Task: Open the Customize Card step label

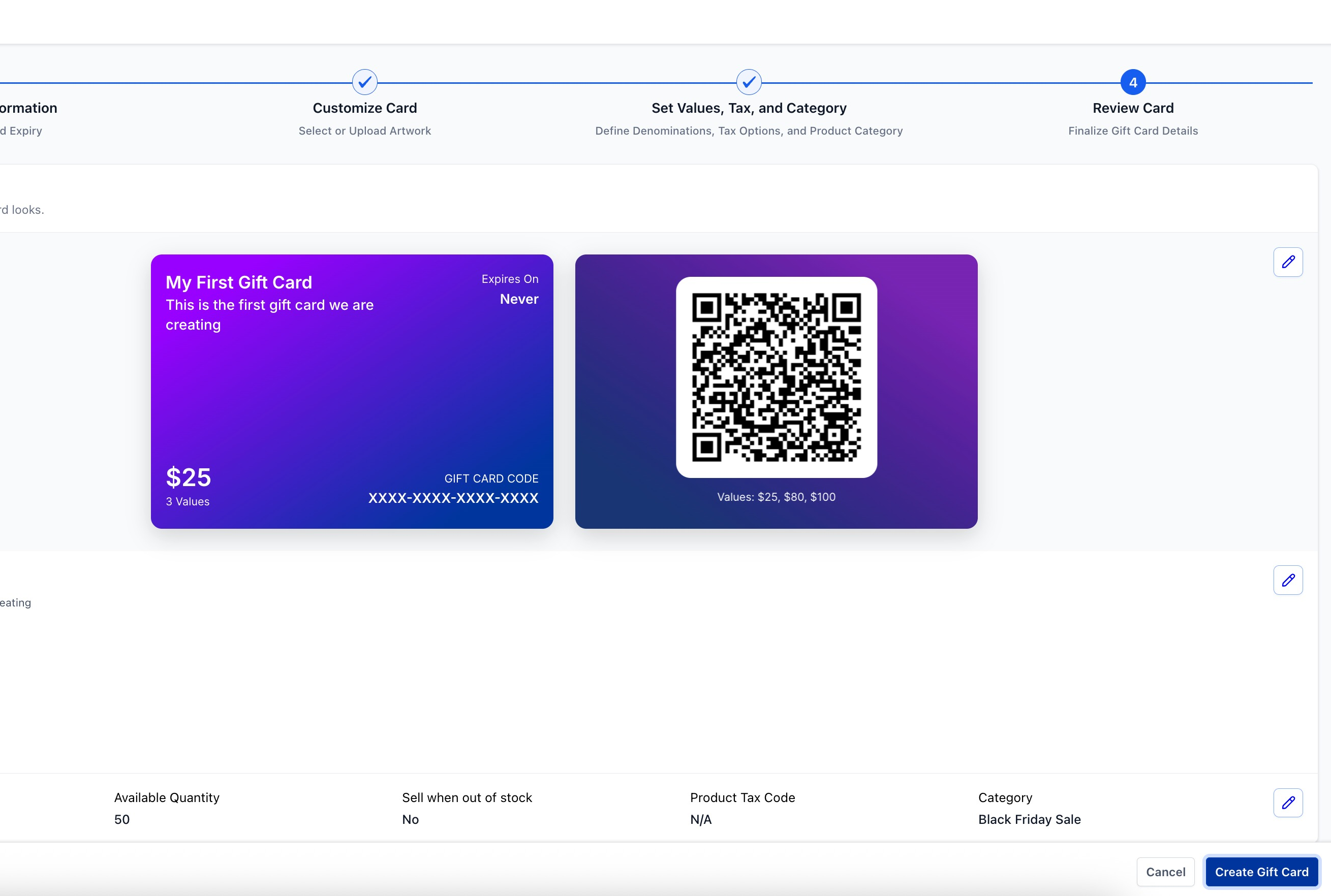Action: [365, 108]
